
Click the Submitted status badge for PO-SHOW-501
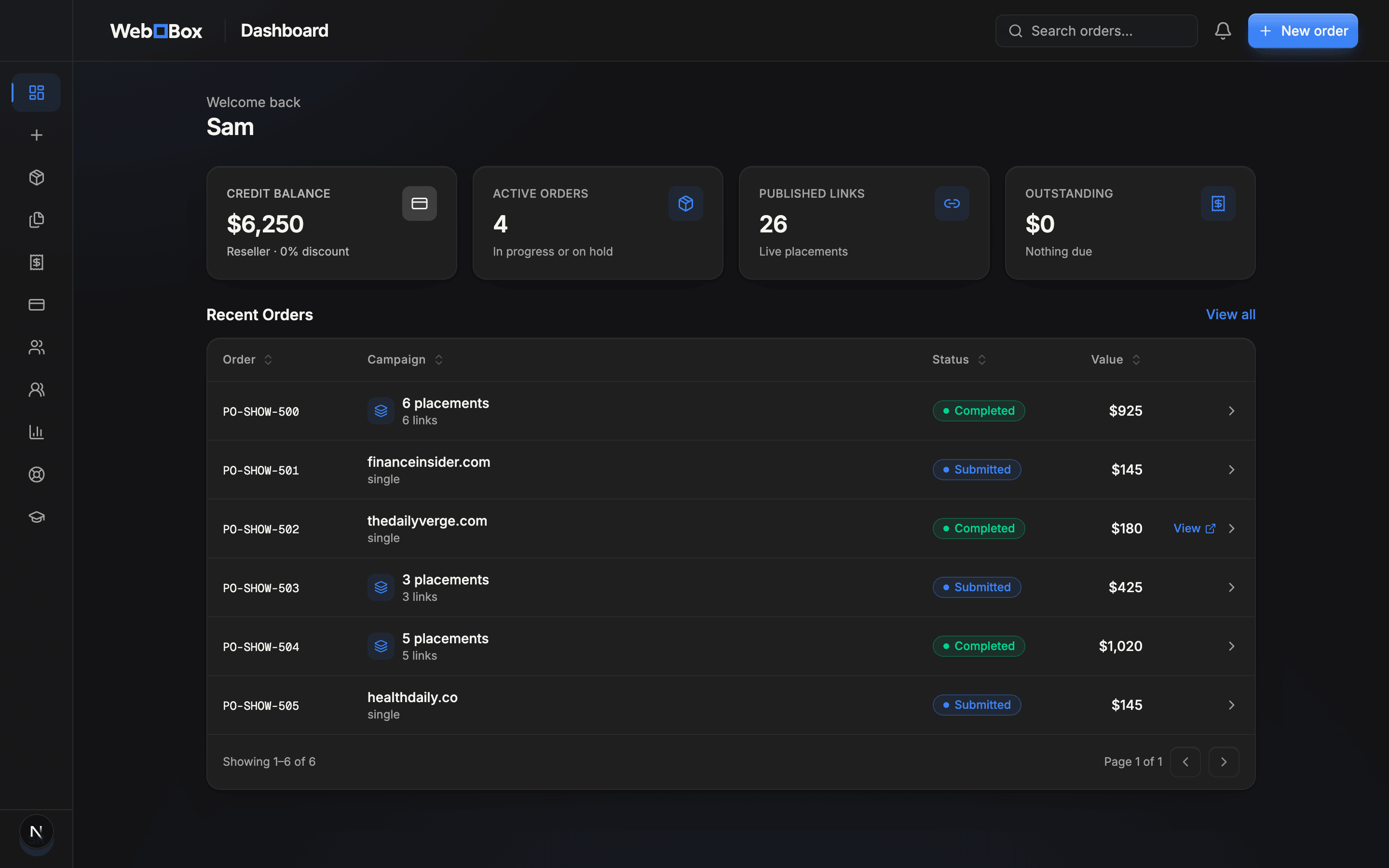pyautogui.click(x=977, y=470)
